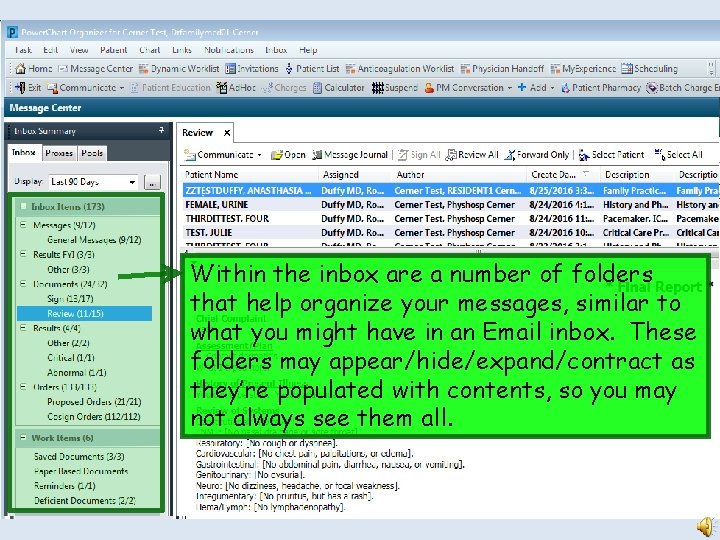Click Select Patient button
The width and height of the screenshot is (720, 540).
[x=611, y=155]
